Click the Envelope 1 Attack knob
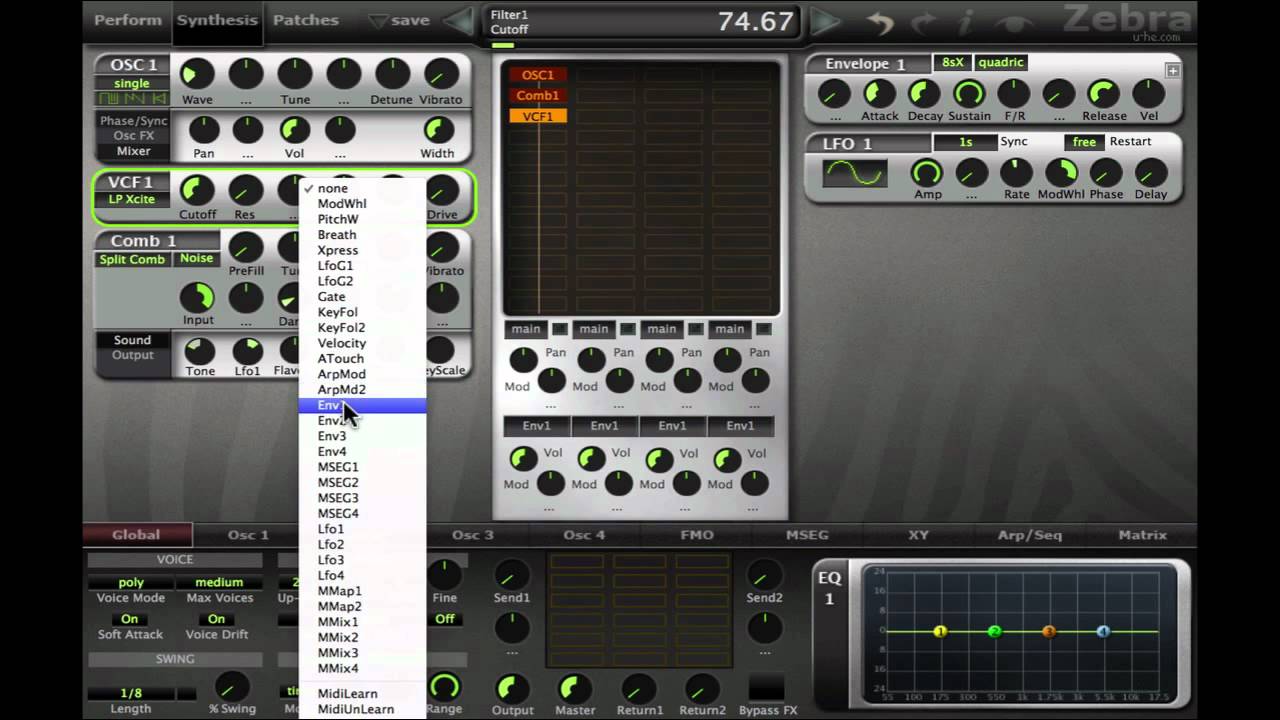1280x720 pixels. 879,94
